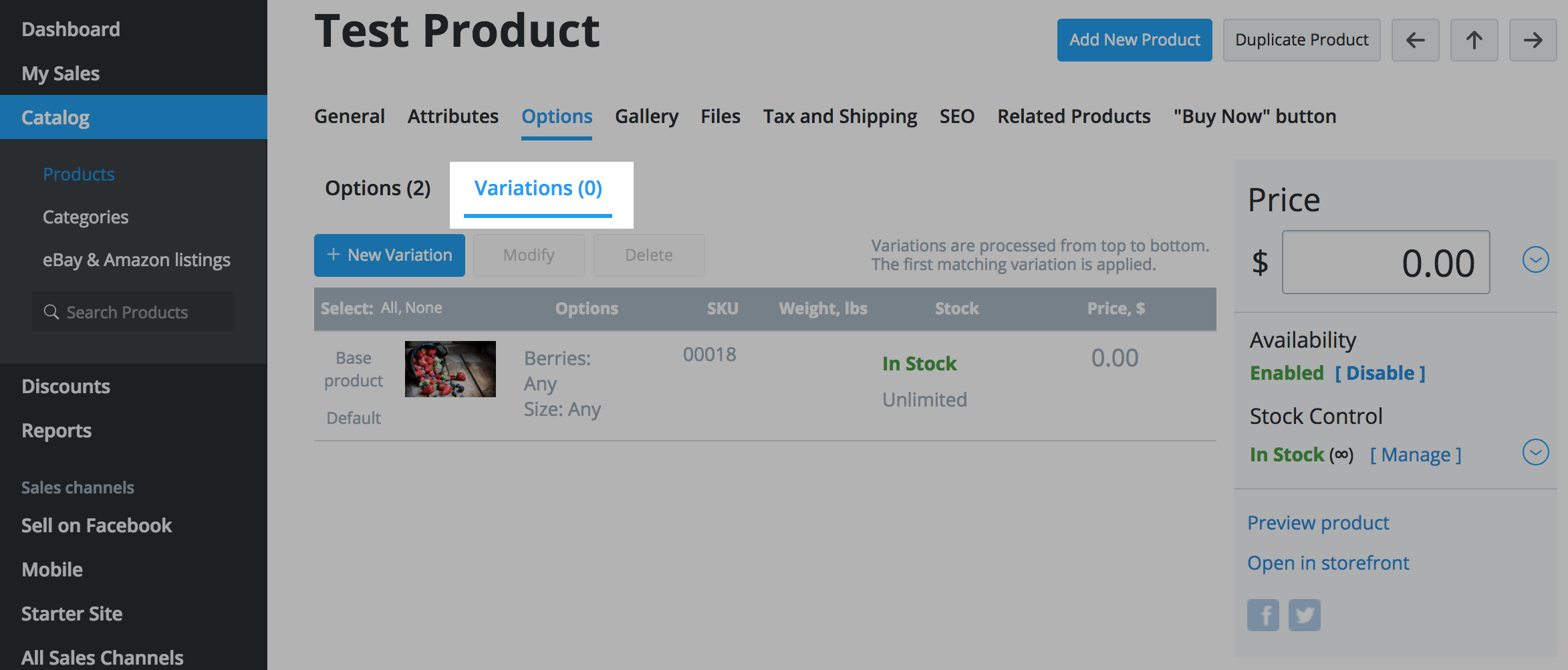Click the Manage stock link
The width and height of the screenshot is (1568, 670).
click(1416, 455)
